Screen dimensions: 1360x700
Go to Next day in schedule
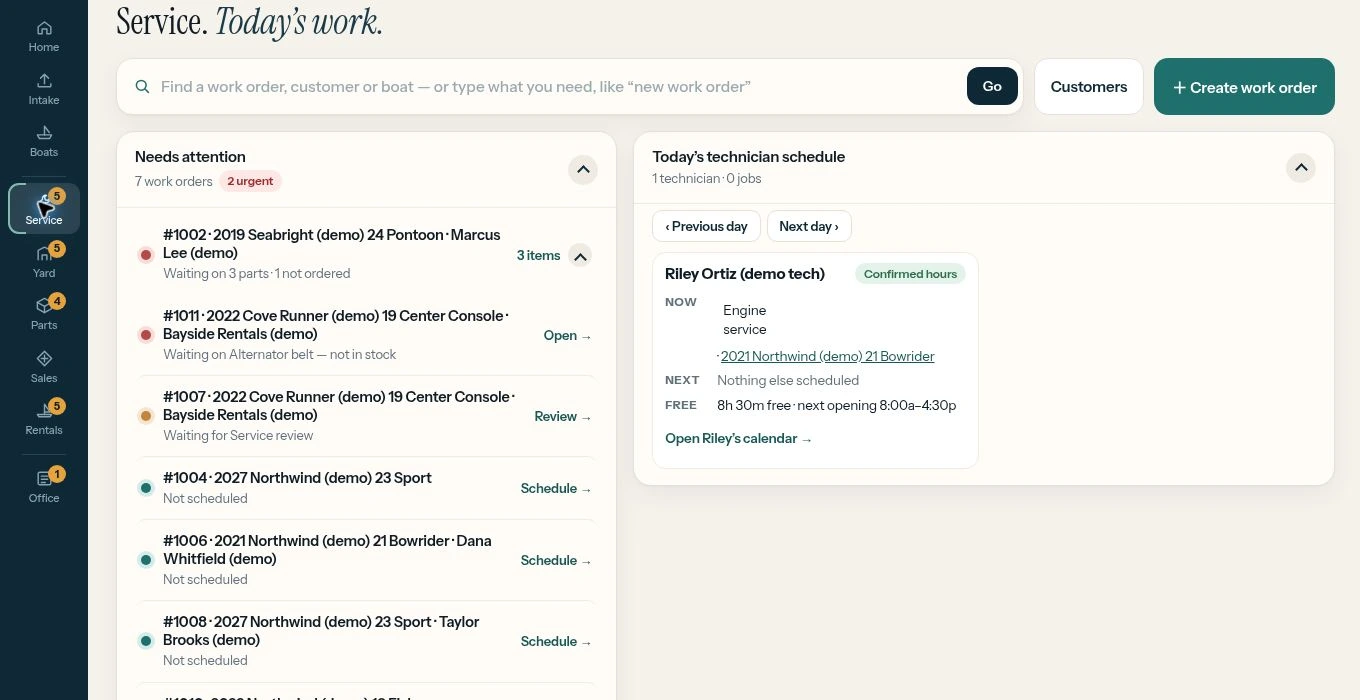pyautogui.click(x=809, y=226)
